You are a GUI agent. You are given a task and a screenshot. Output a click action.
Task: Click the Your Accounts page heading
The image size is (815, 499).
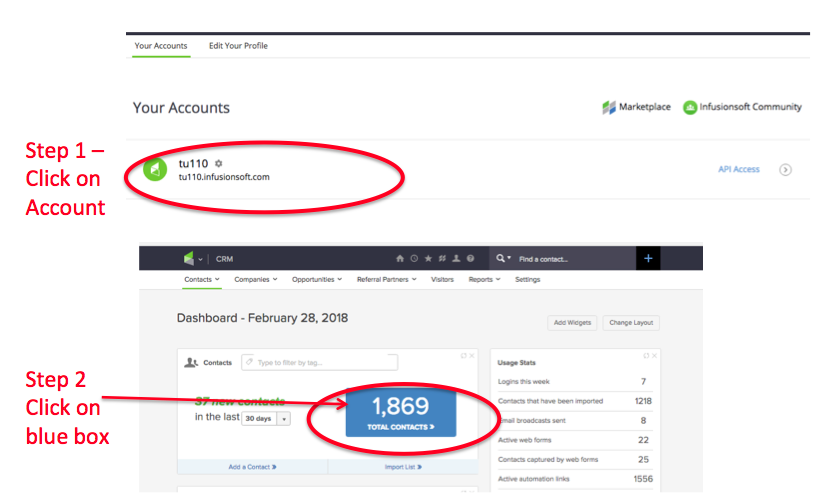click(181, 108)
